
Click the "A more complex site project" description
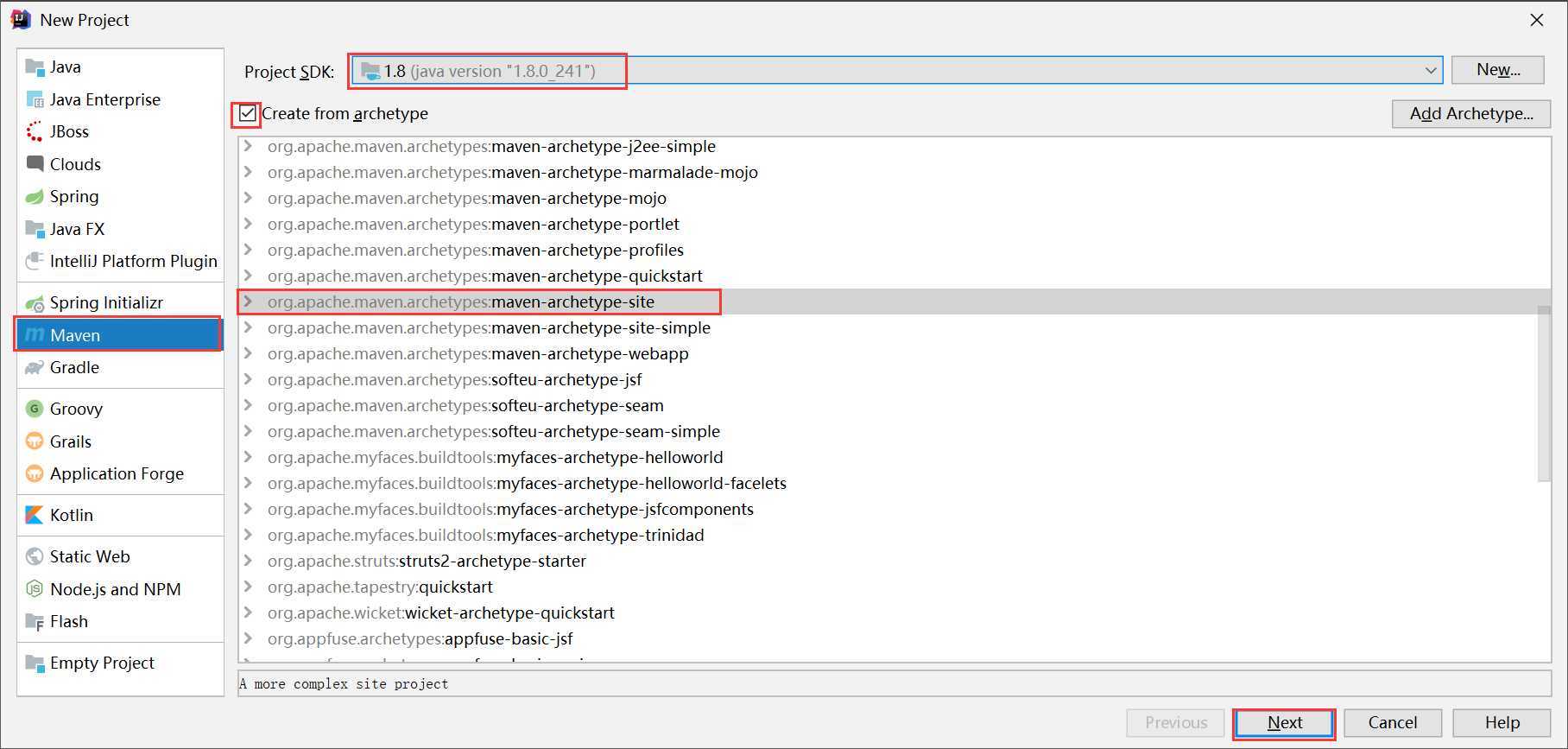tap(344, 684)
